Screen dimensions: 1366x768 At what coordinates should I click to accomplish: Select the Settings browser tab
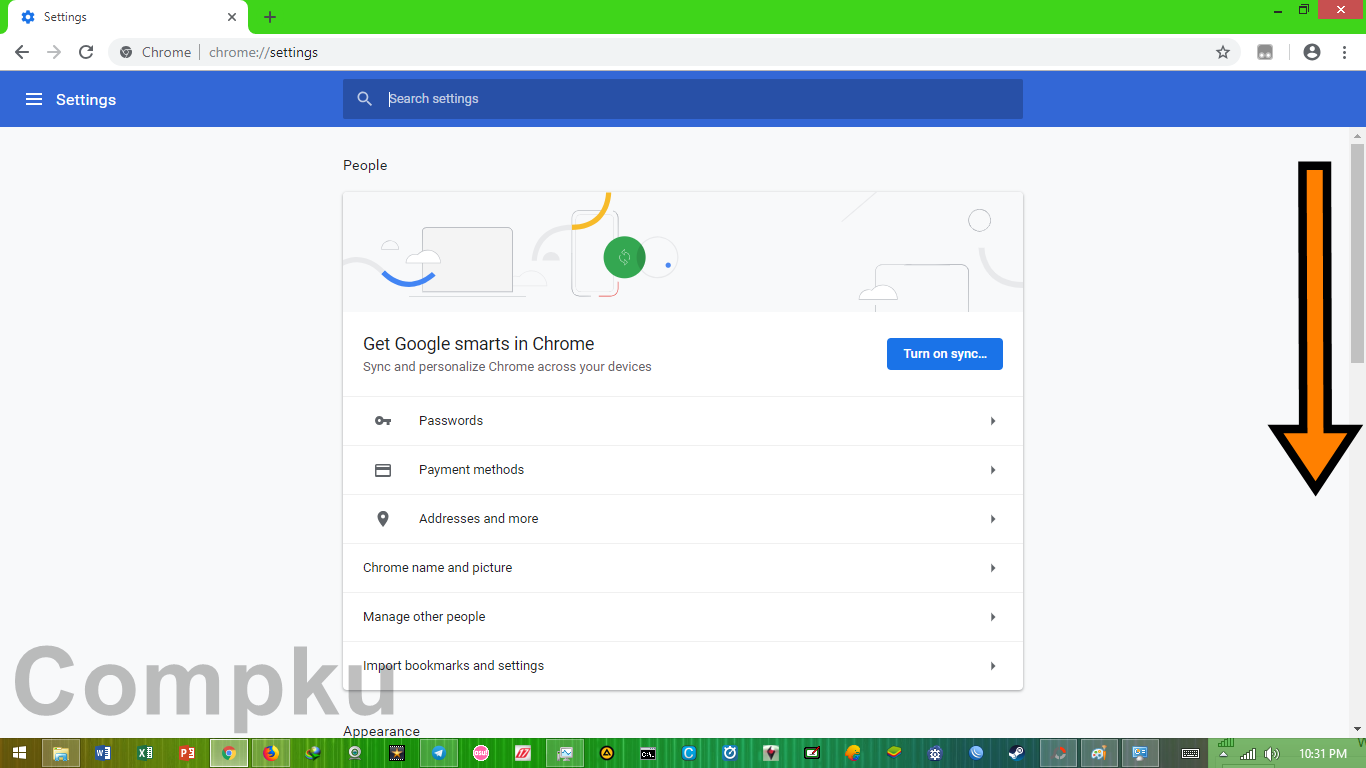[x=127, y=17]
